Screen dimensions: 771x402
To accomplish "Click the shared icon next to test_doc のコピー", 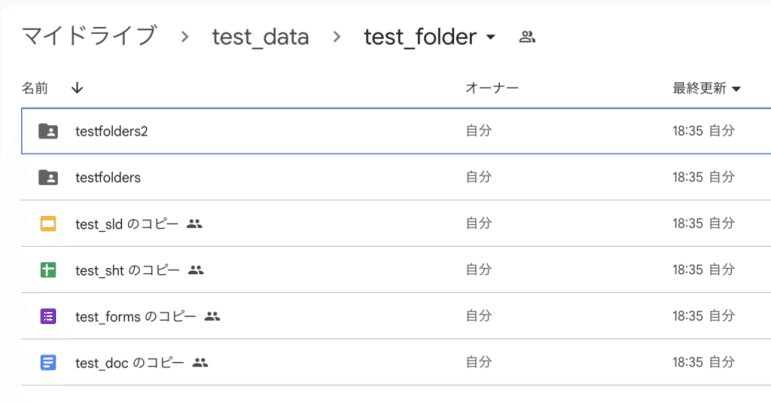I will tap(200, 363).
